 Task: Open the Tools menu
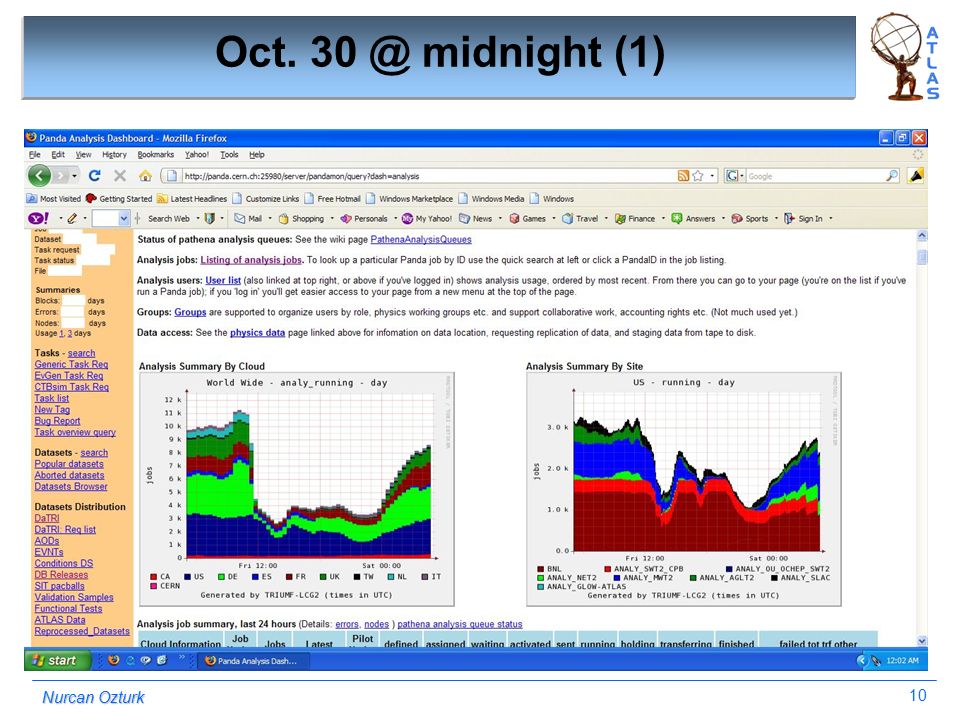(x=229, y=155)
